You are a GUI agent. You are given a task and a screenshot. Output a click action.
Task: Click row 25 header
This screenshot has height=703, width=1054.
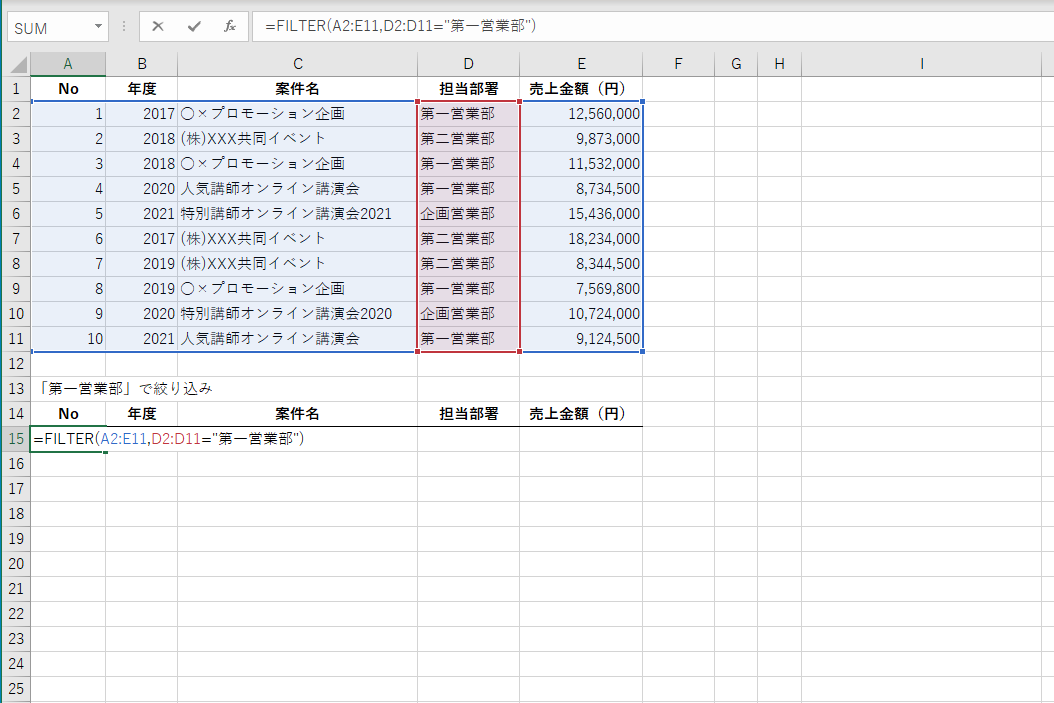pos(15,688)
